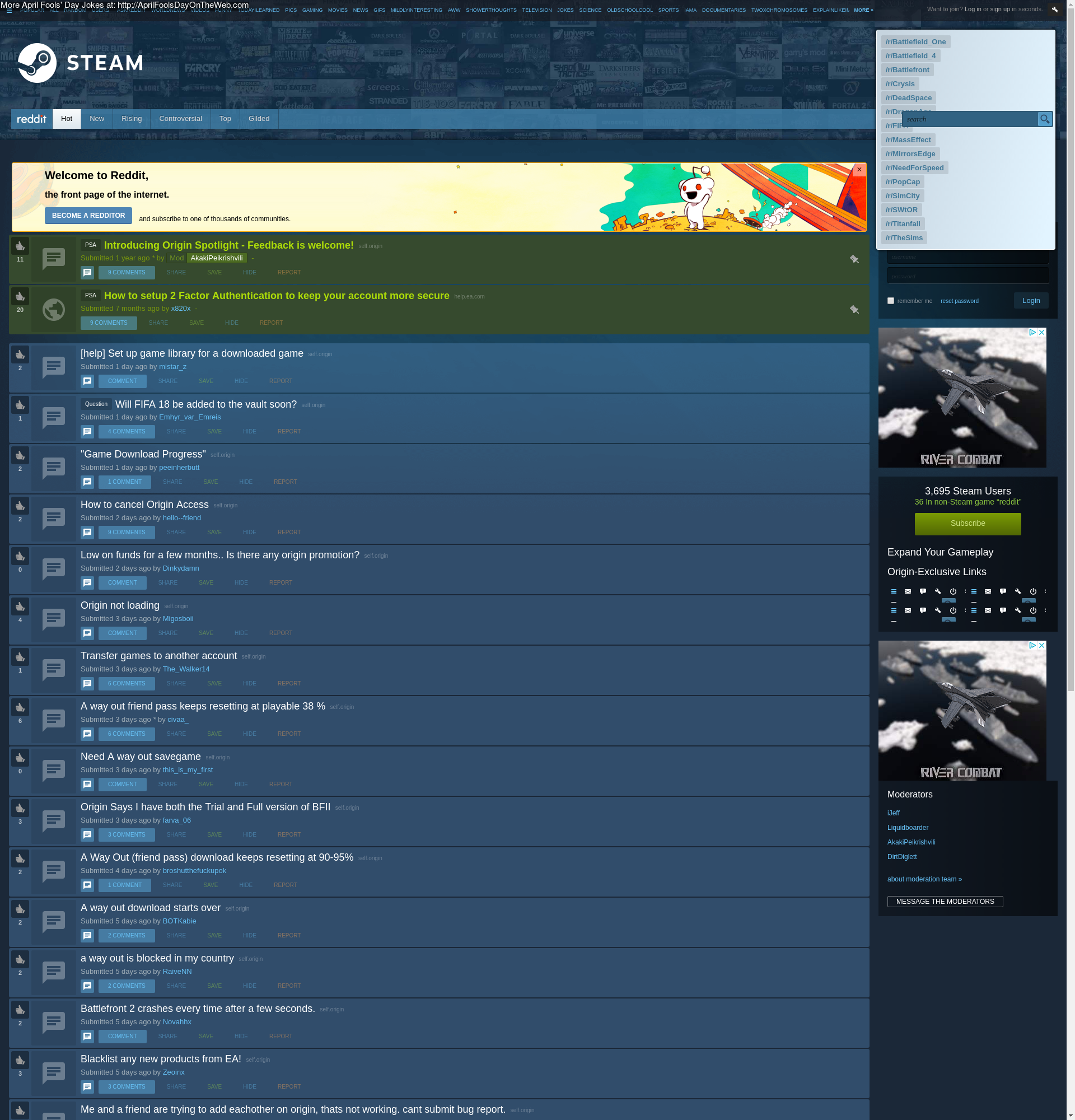Subscribe to the subreddit
Viewport: 1075px width, 1120px height.
(967, 524)
